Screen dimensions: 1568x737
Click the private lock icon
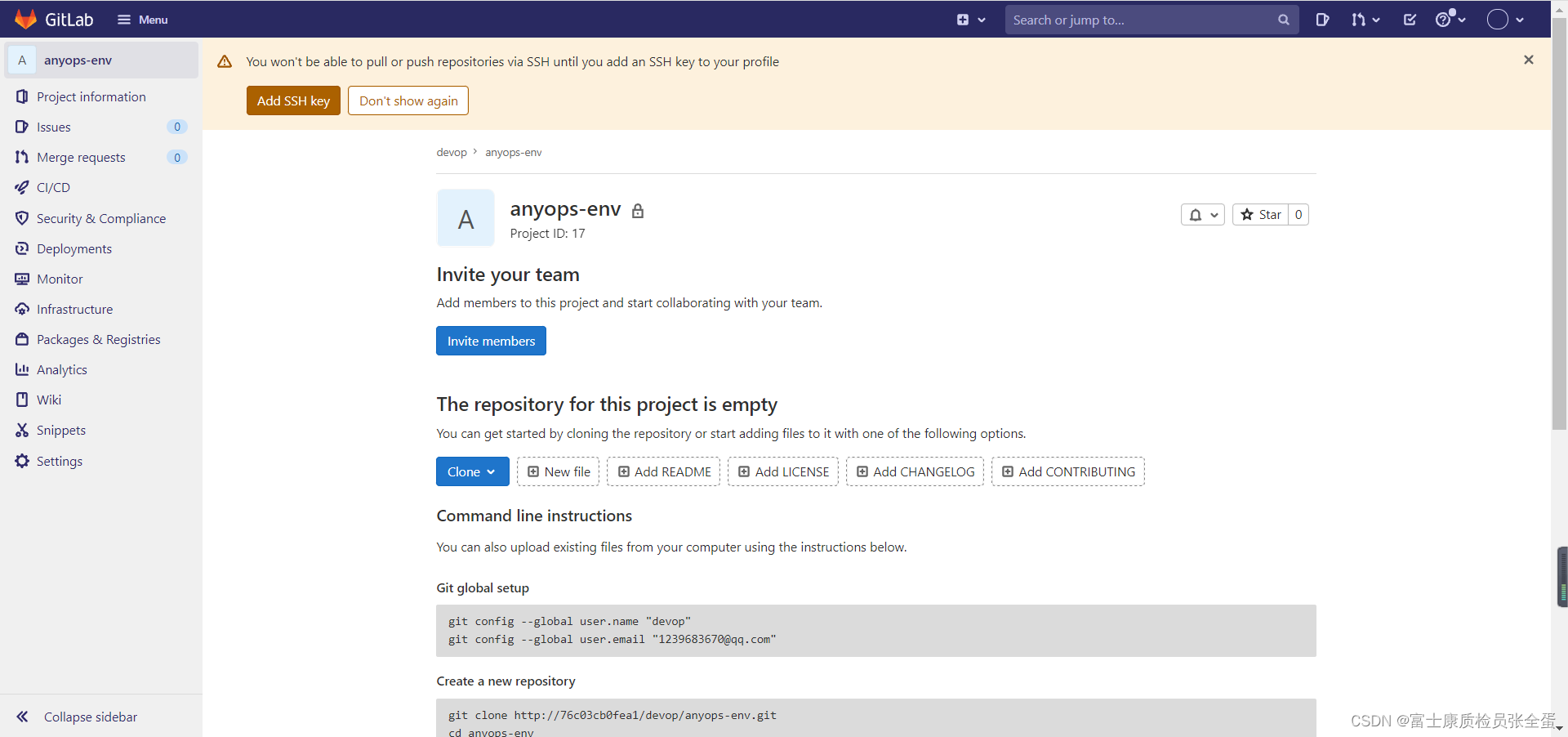[638, 211]
